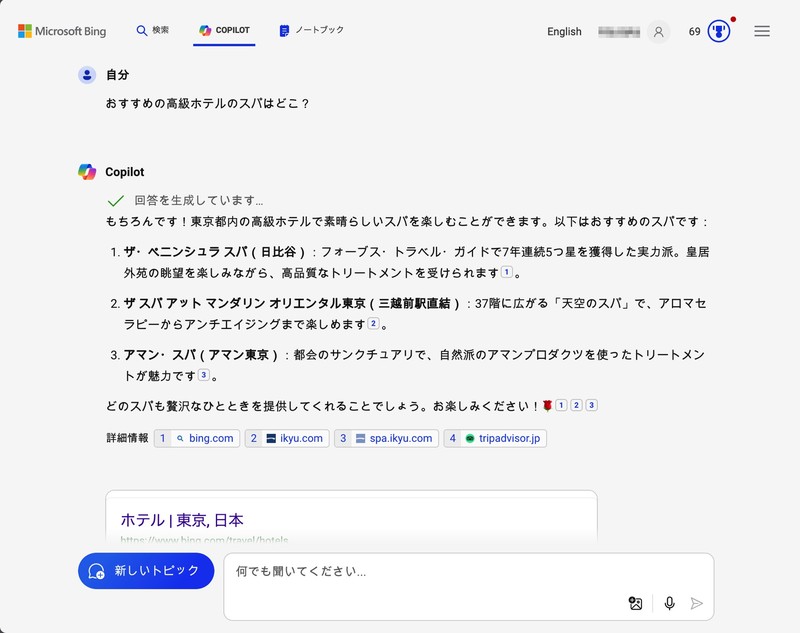The width and height of the screenshot is (800, 633).
Task: Open the 検索 search tab
Action: (x=153, y=31)
